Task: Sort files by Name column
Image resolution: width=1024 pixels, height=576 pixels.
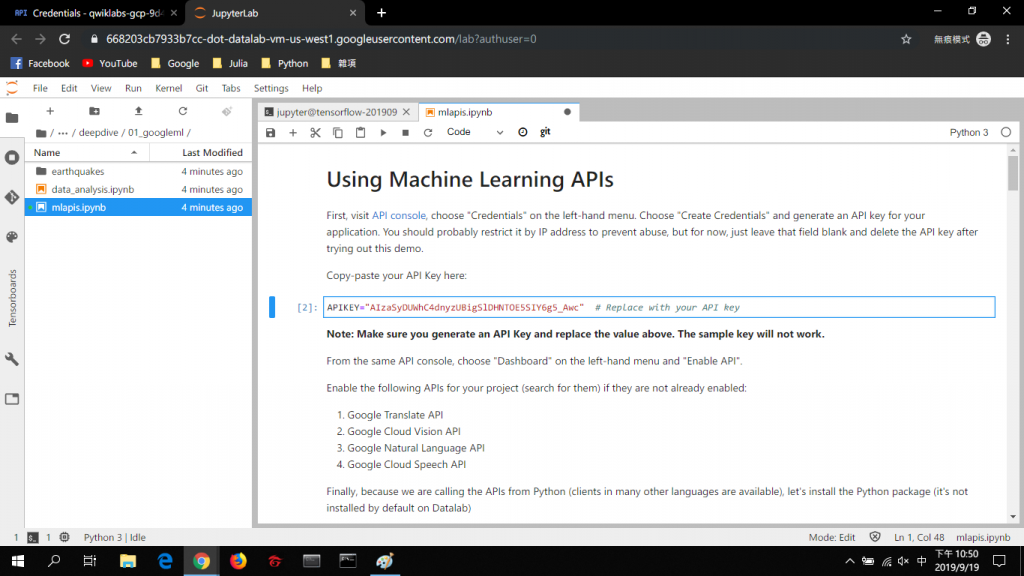Action: [87, 153]
